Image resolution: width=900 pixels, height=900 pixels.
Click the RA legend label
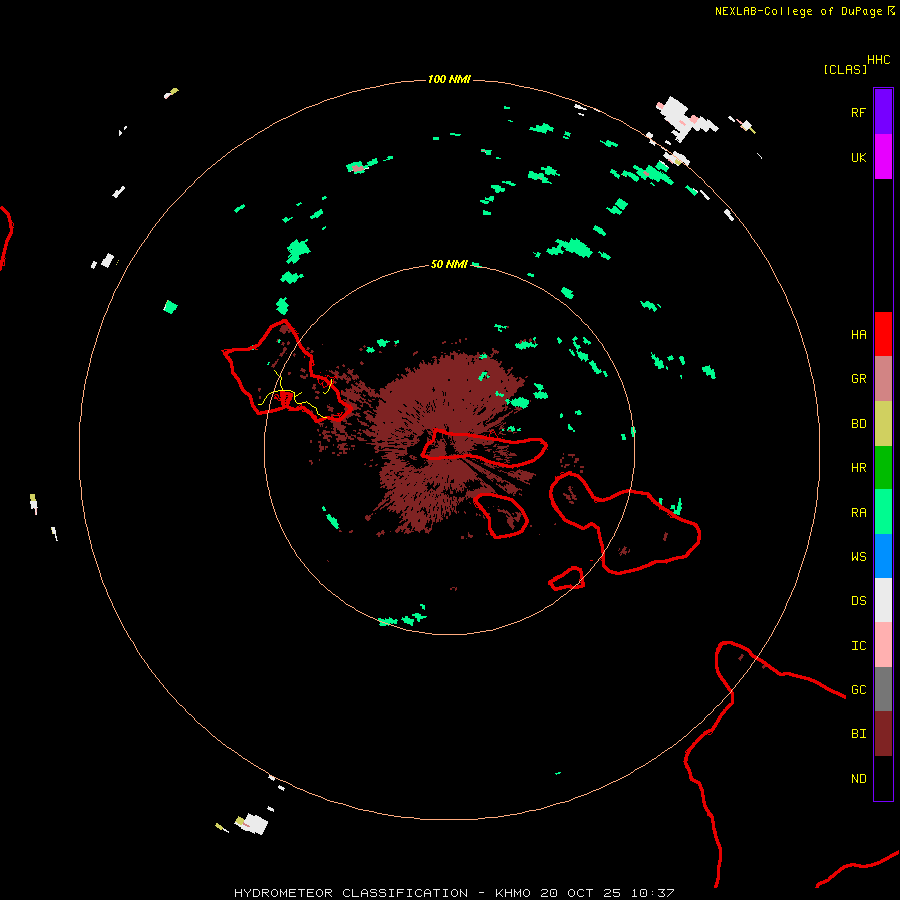pos(858,513)
